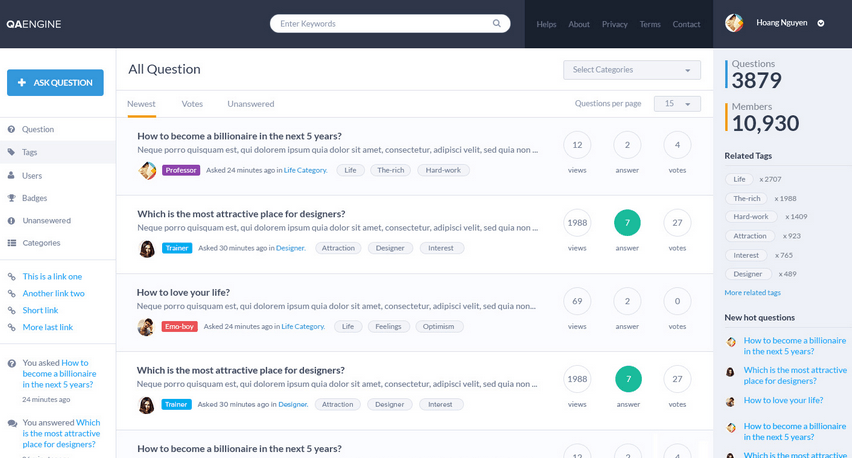
Task: Switch to the Unanswered tab
Action: tap(250, 104)
